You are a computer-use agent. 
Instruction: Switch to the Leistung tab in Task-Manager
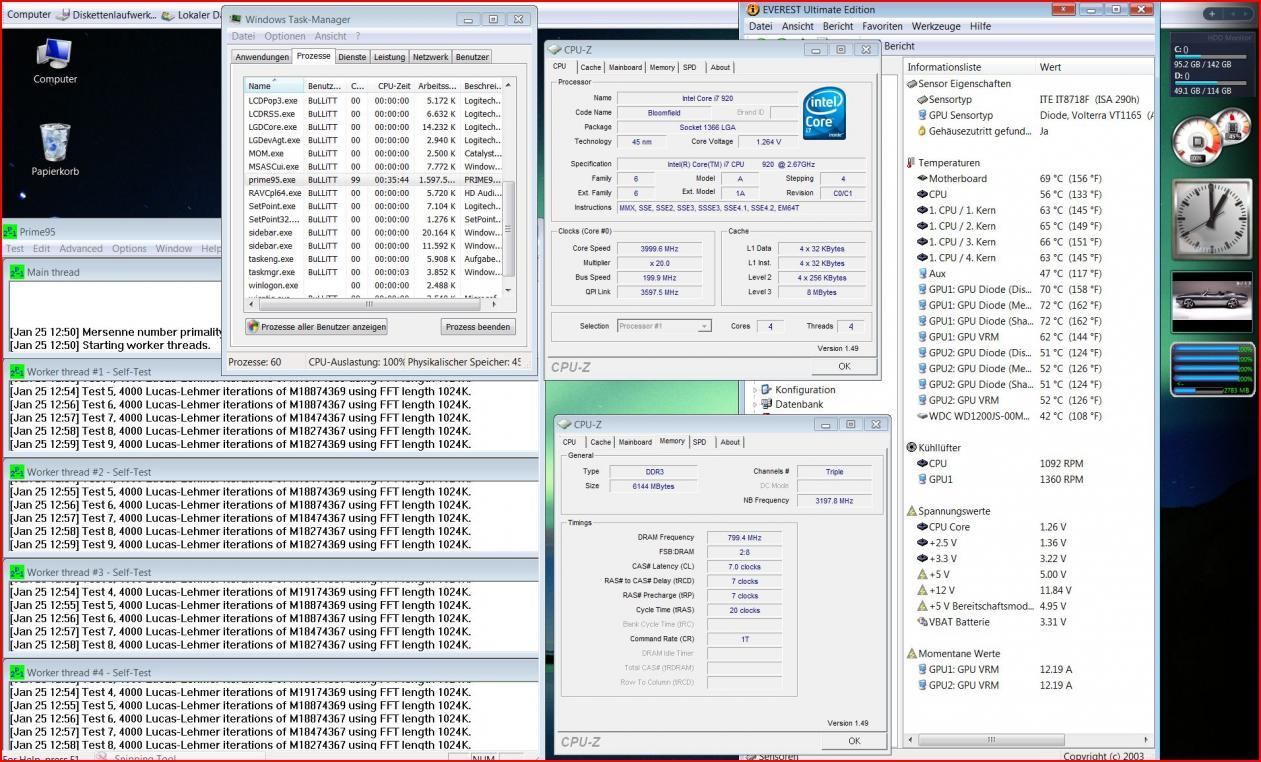(x=389, y=57)
